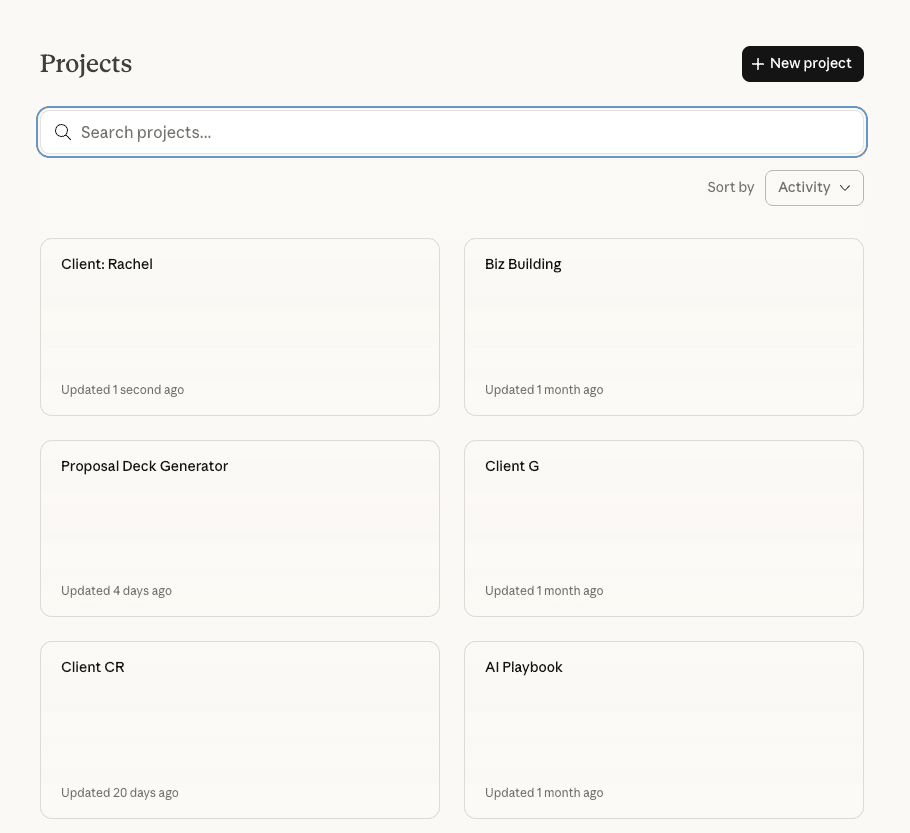Select the Proposal Deck Generator project title
The width and height of the screenshot is (910, 833).
(x=145, y=466)
